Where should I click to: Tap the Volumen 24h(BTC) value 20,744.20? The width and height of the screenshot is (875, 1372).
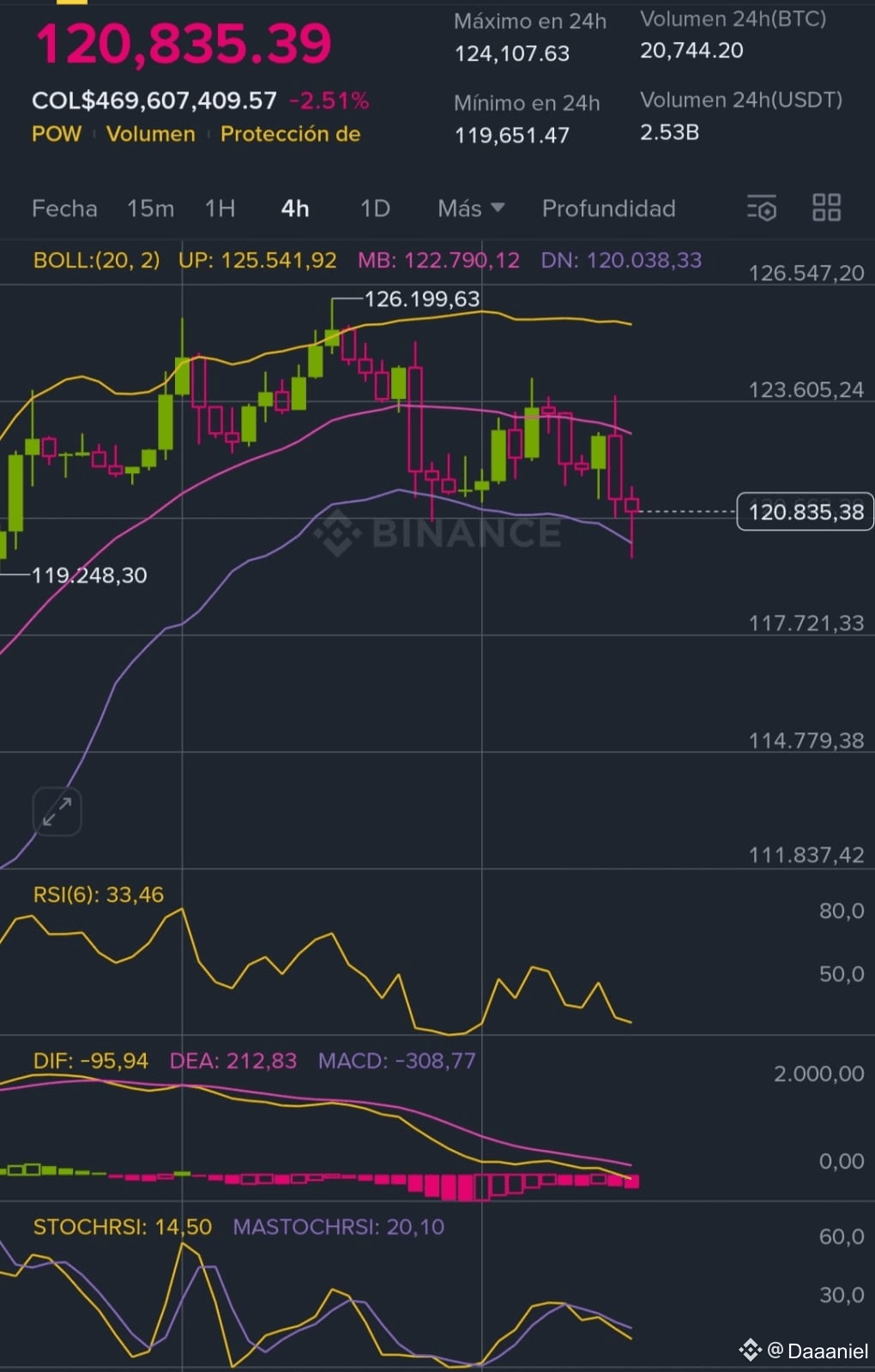point(691,51)
